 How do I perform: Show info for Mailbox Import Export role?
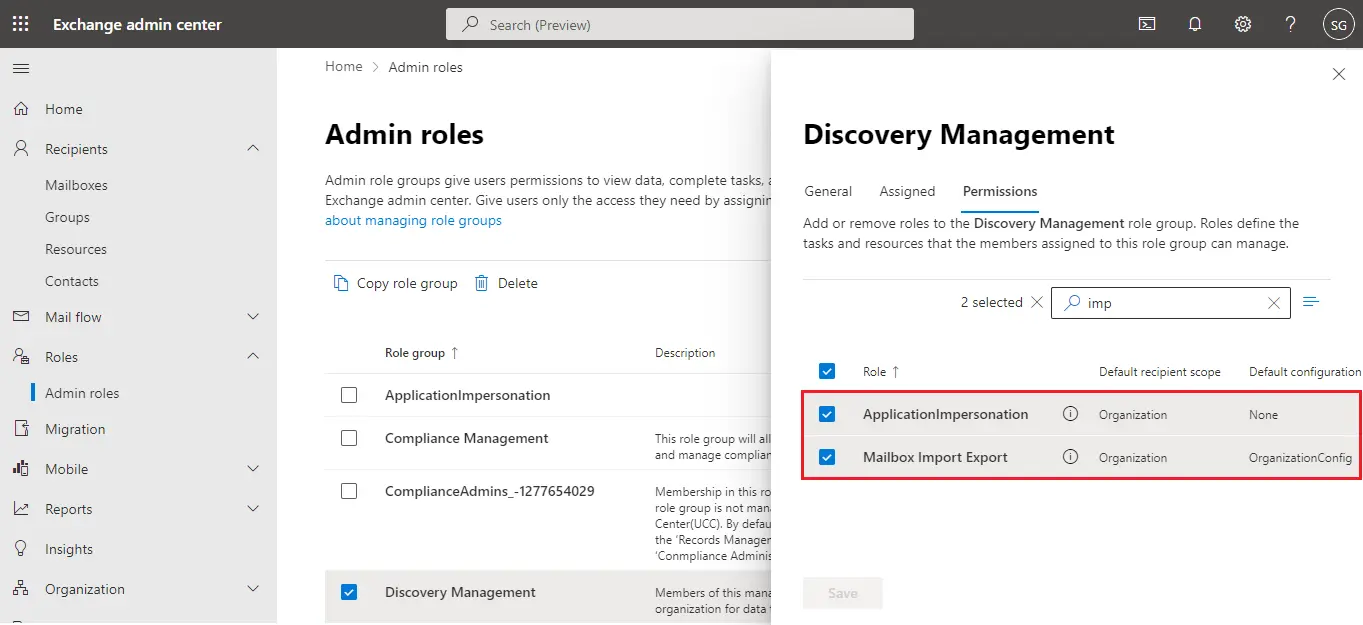(1070, 456)
